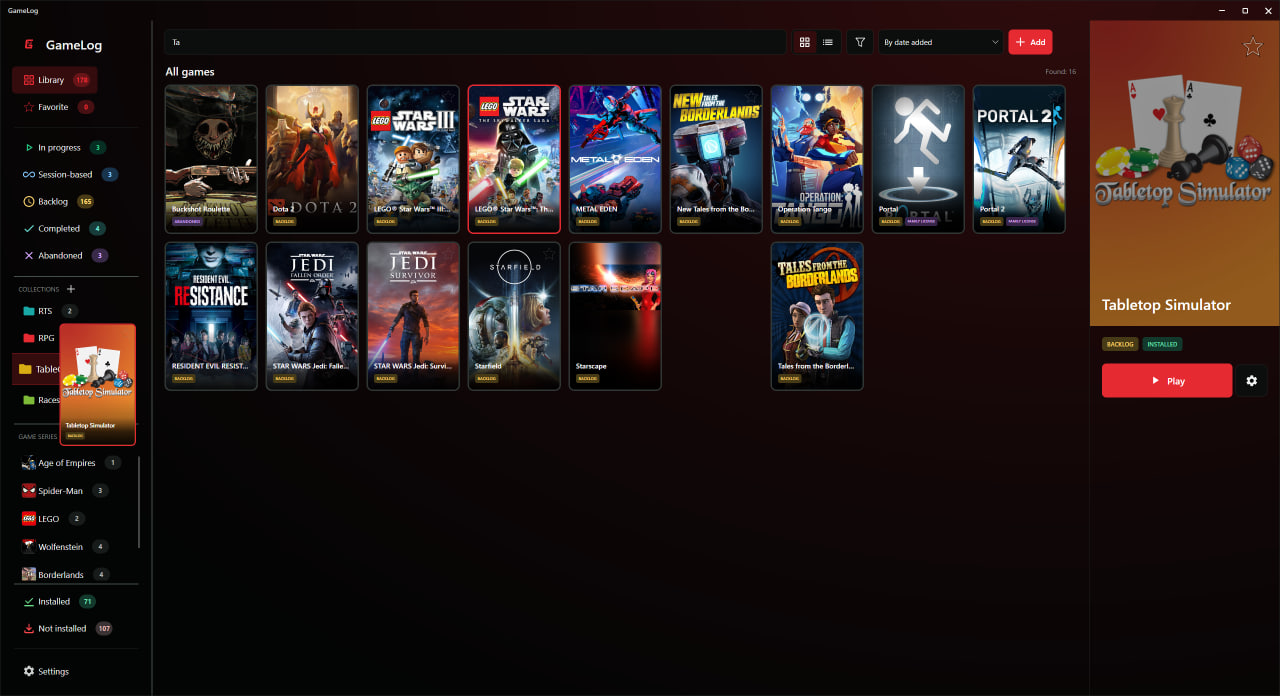
Task: Click the ABANDONED tag on Buckshot Roulette
Action: click(187, 221)
